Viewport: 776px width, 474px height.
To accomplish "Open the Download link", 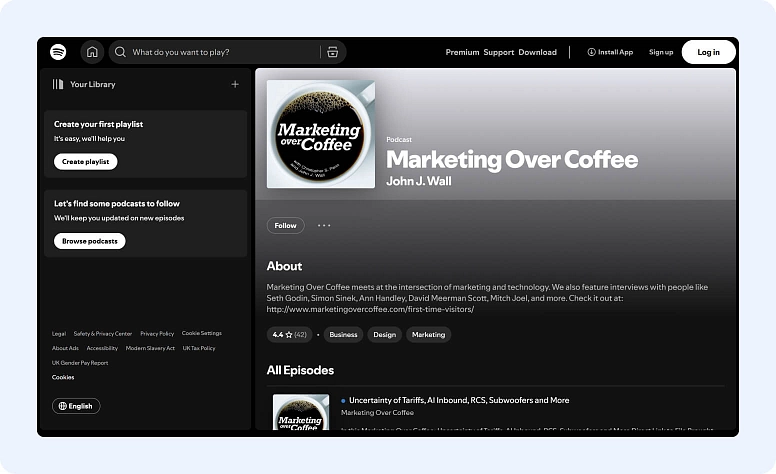I will pyautogui.click(x=537, y=52).
